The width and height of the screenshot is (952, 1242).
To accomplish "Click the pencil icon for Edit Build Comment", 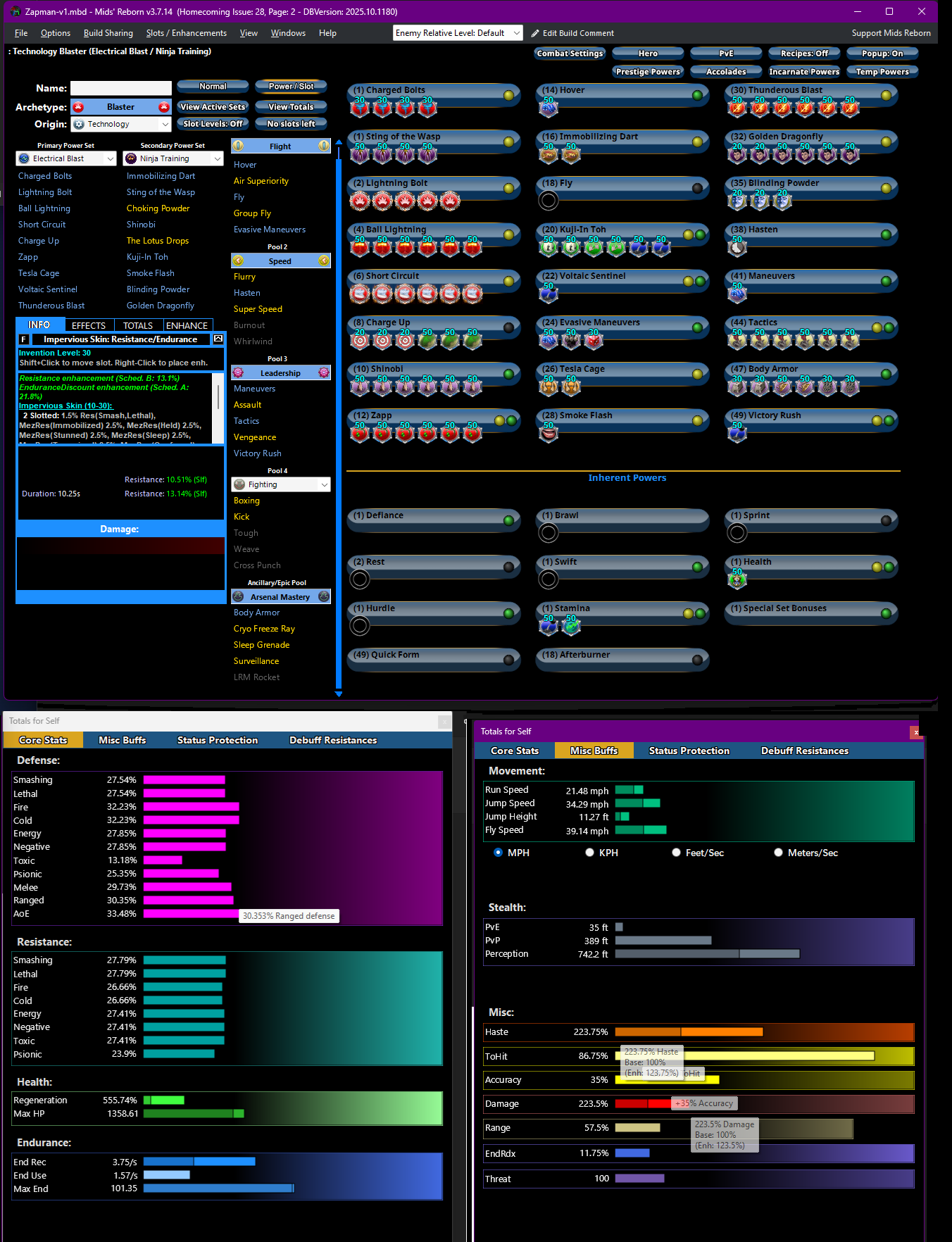I will point(535,33).
